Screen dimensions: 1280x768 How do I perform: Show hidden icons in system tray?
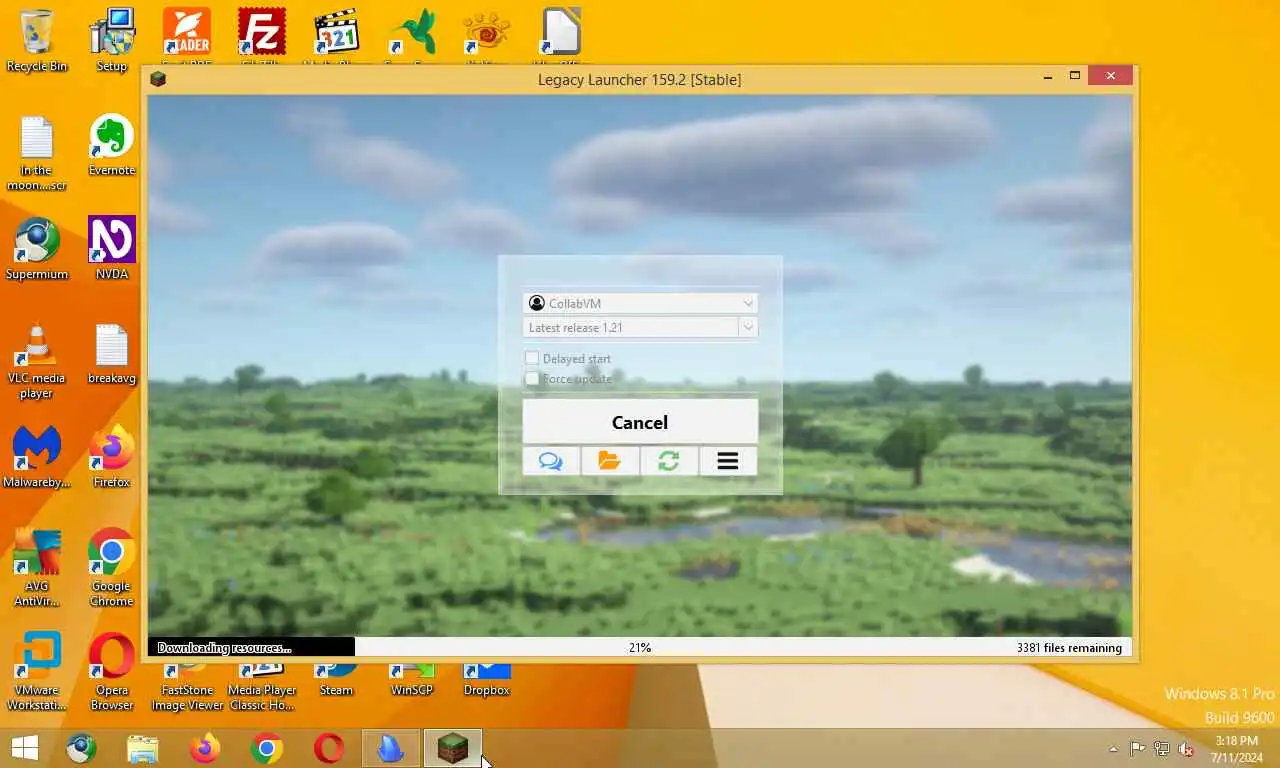(x=1113, y=748)
